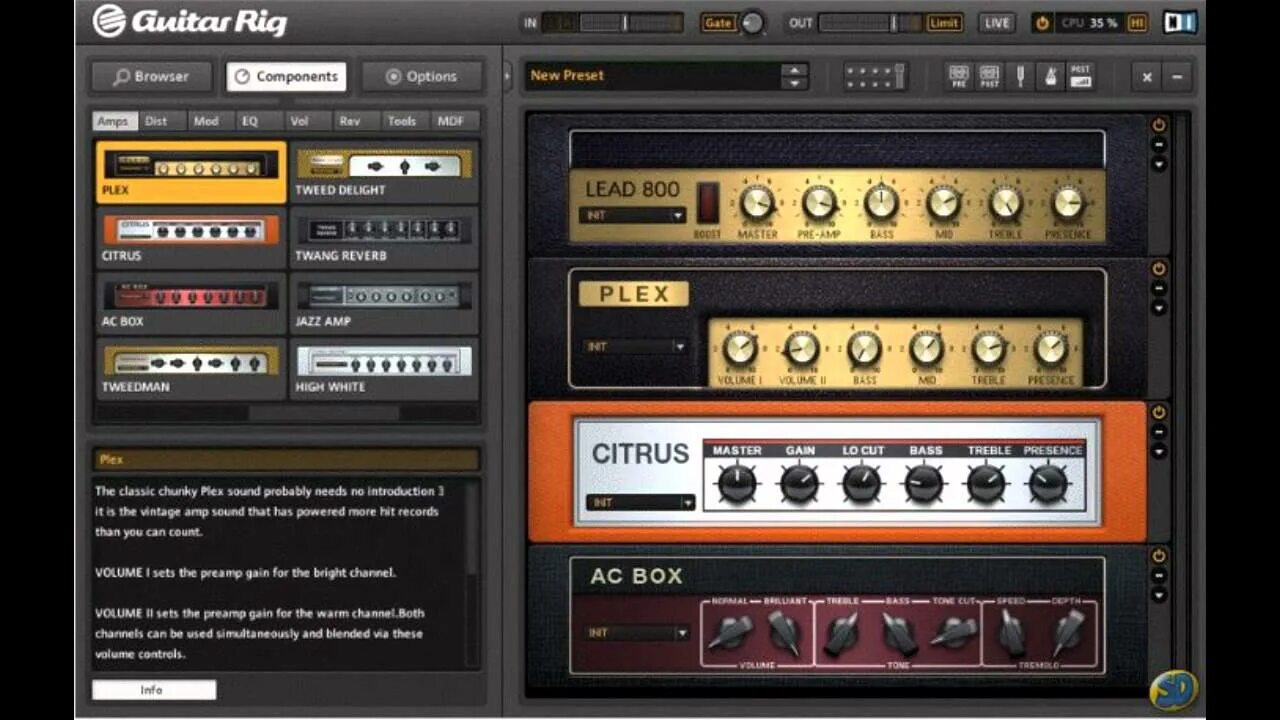Bypass the PLEX module with its power button

click(x=1159, y=268)
